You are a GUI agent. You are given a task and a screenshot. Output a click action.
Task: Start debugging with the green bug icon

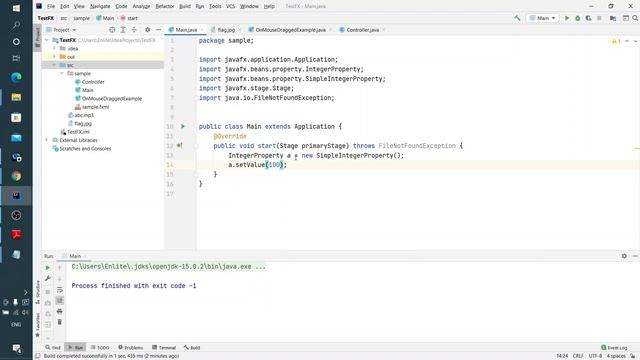pos(578,18)
